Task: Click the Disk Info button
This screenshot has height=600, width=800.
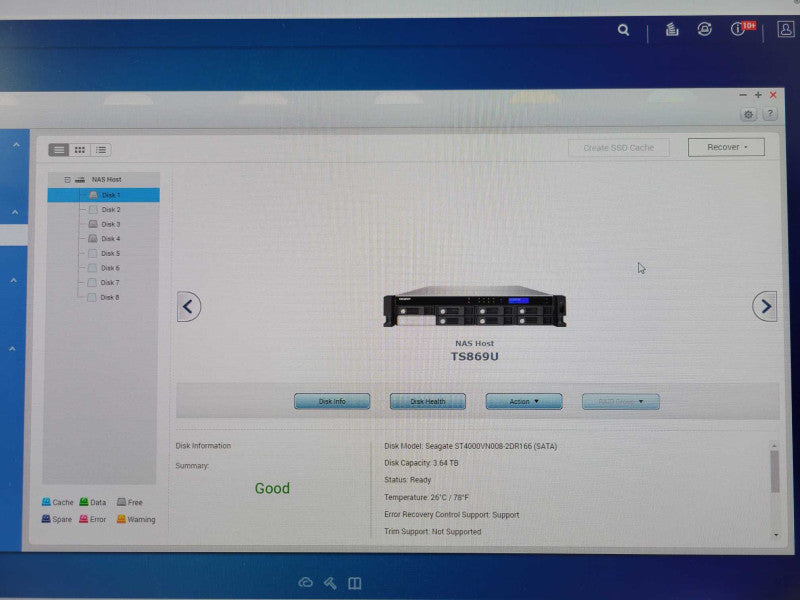Action: [x=332, y=402]
